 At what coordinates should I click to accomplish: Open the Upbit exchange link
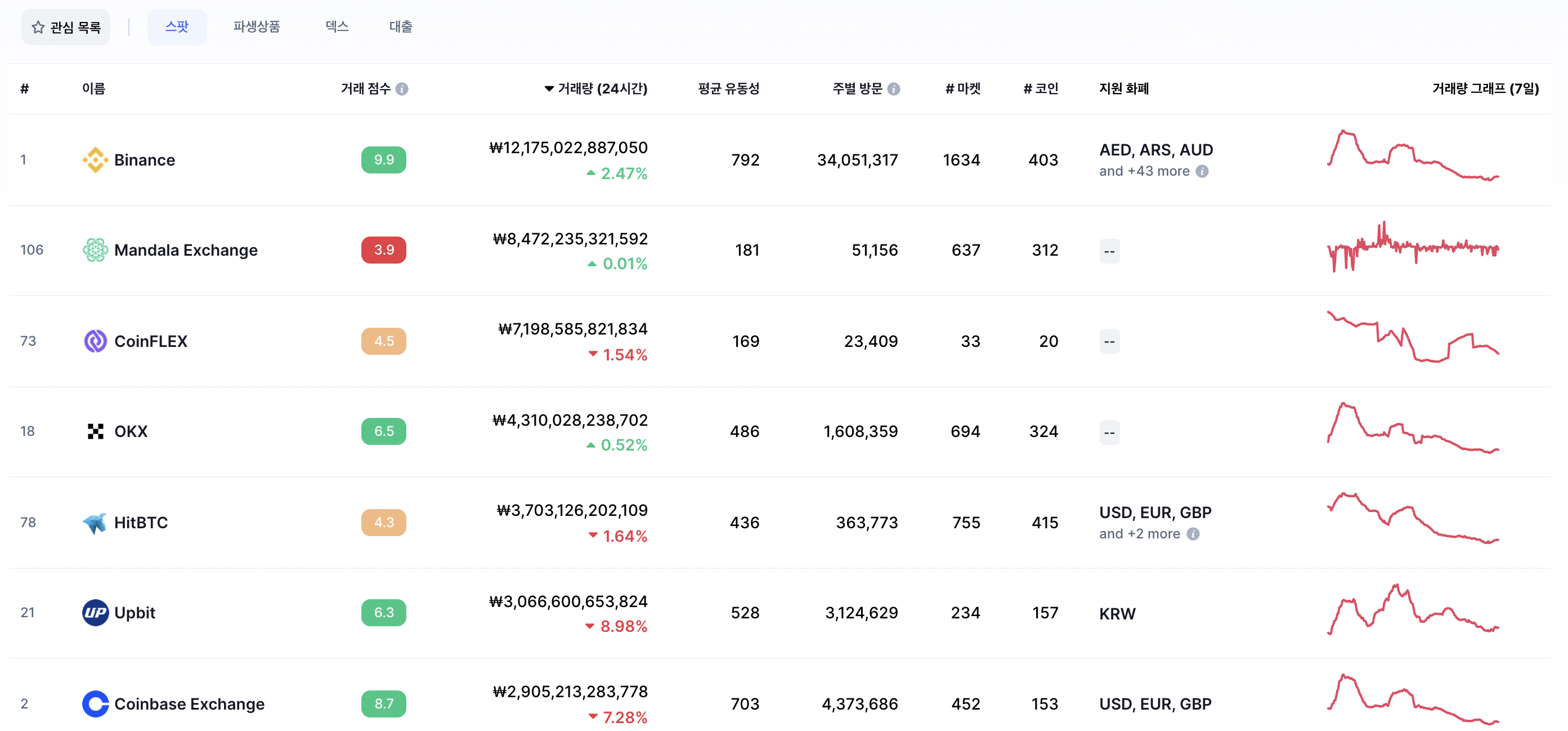click(x=135, y=613)
